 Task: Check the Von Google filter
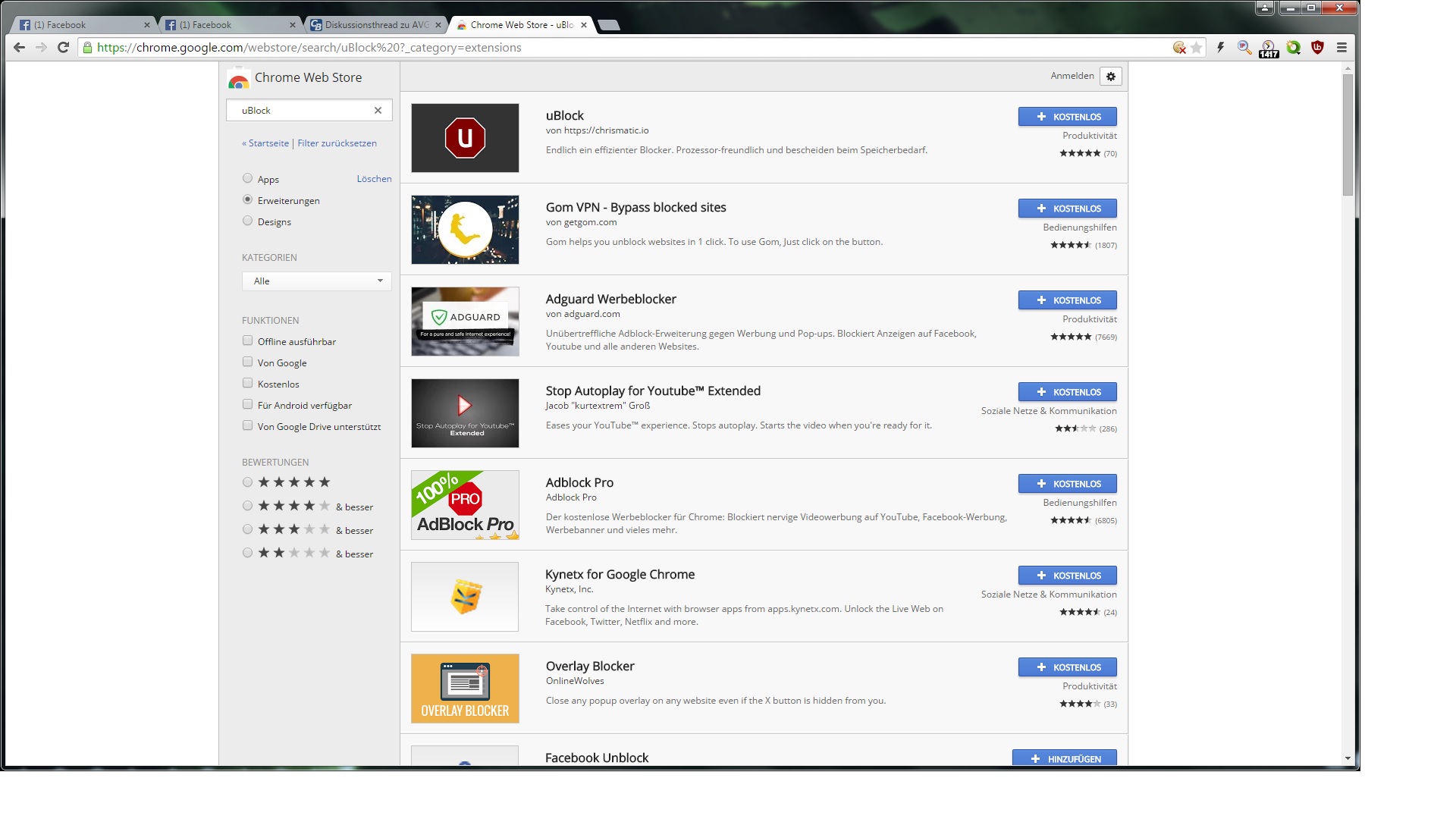pyautogui.click(x=247, y=362)
